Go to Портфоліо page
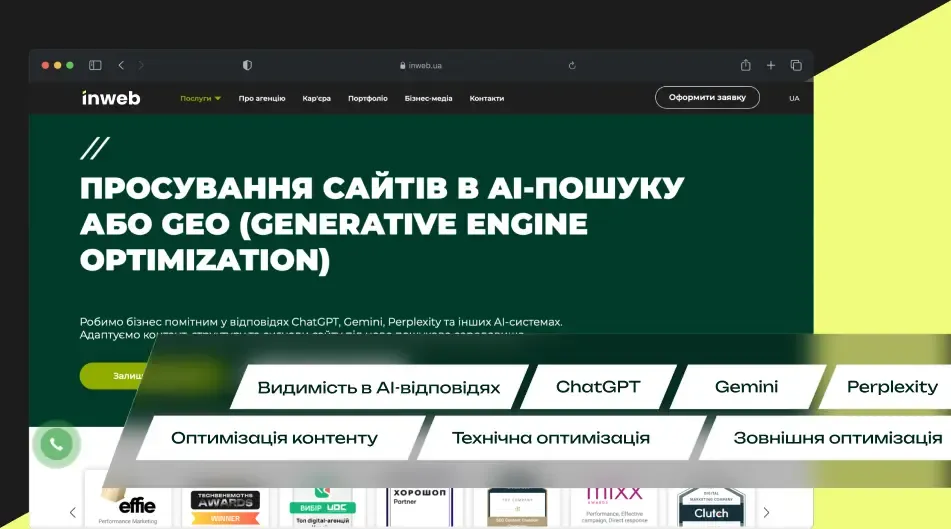The height and width of the screenshot is (530, 951). 368,98
